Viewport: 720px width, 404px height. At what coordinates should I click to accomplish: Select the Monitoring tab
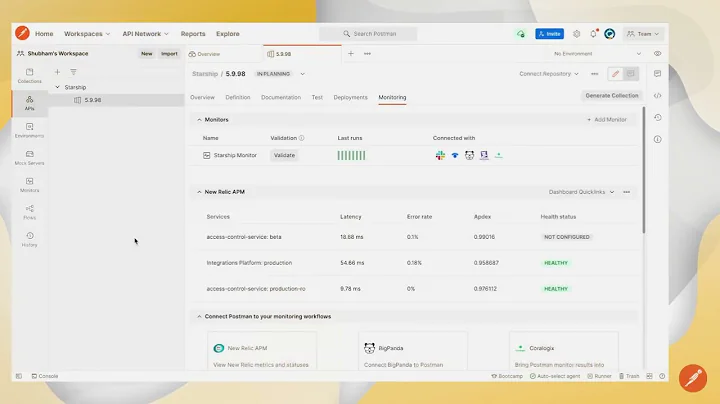click(x=392, y=97)
